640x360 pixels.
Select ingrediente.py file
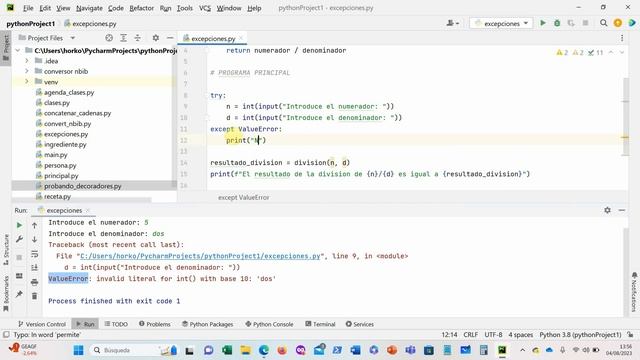coord(65,144)
